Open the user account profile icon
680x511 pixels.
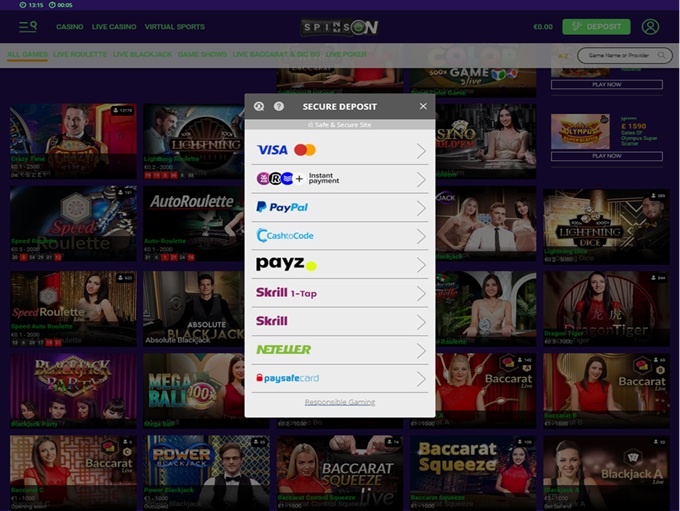click(650, 27)
